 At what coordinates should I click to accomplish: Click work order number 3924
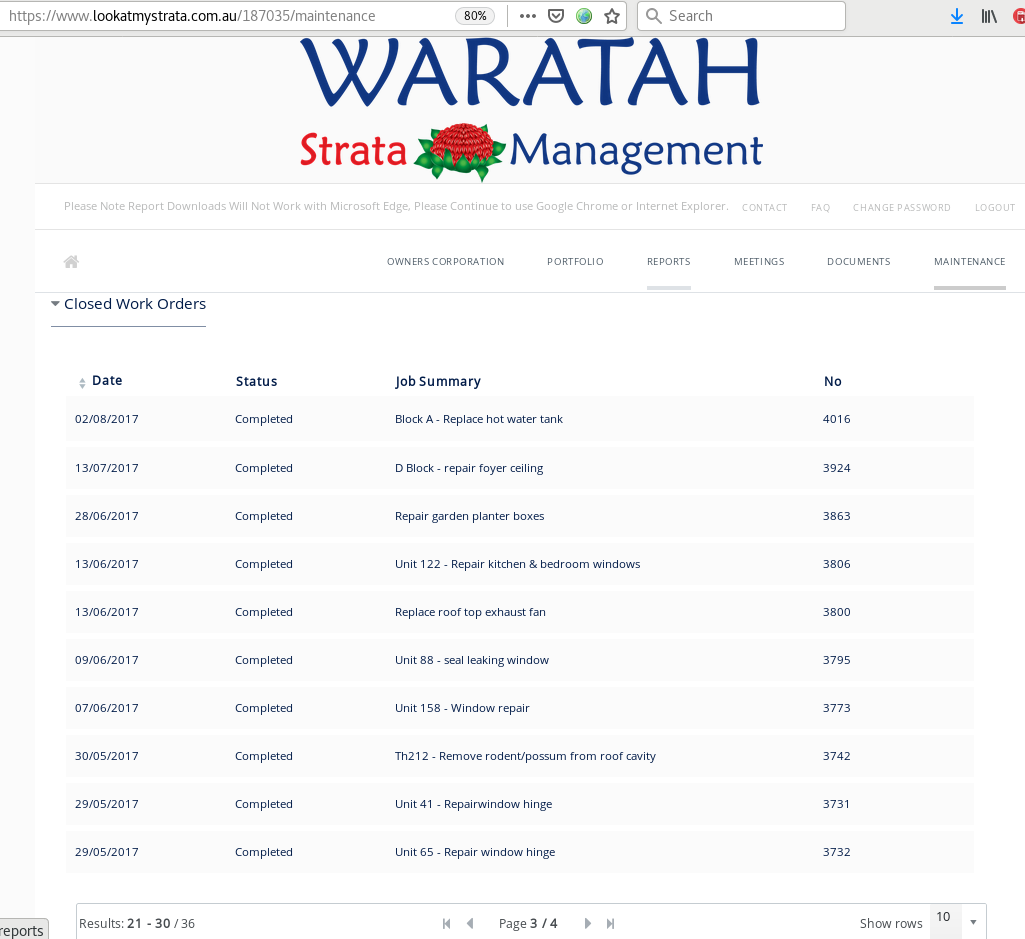(837, 468)
